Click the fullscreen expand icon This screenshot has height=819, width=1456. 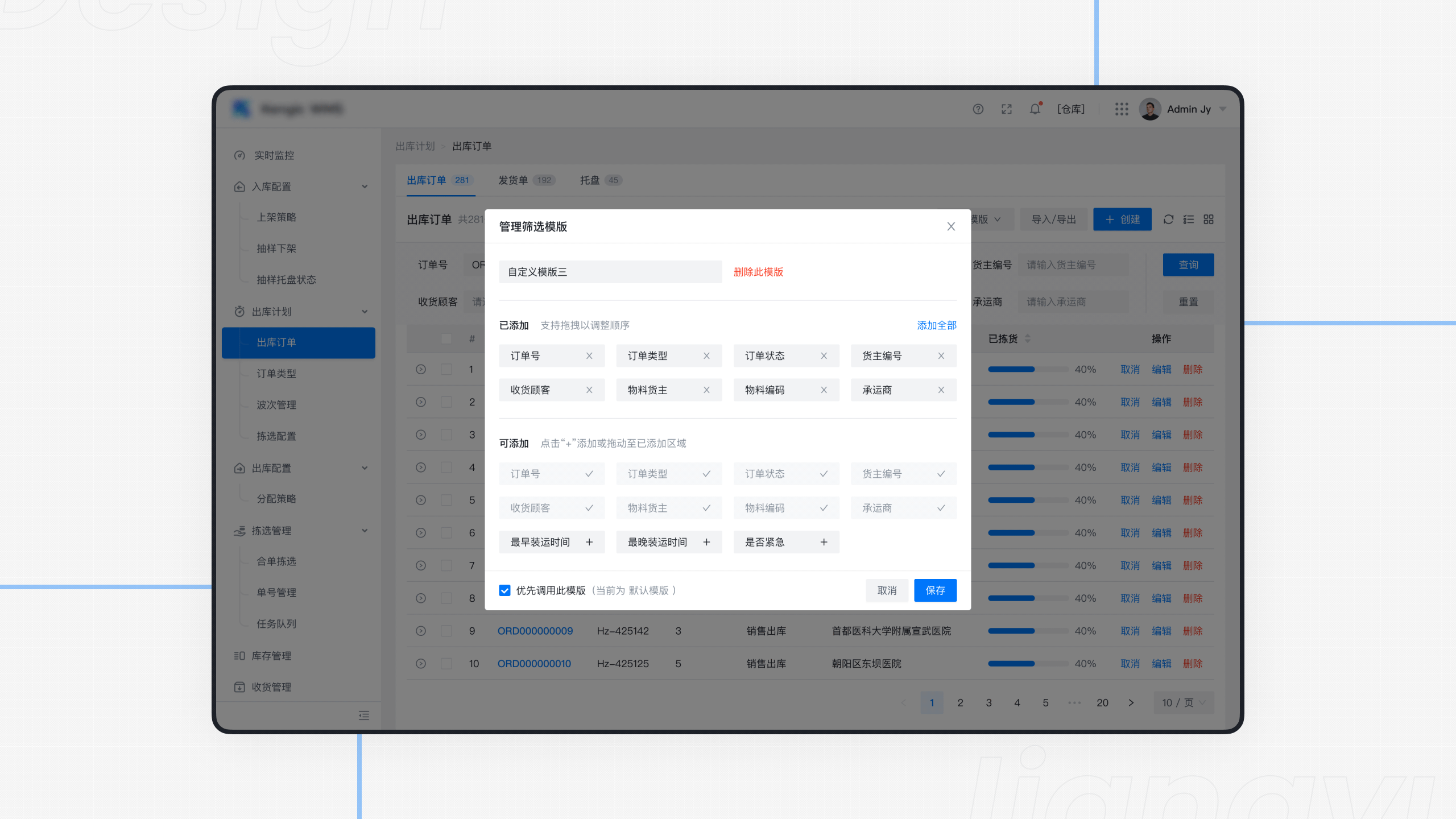[1006, 109]
